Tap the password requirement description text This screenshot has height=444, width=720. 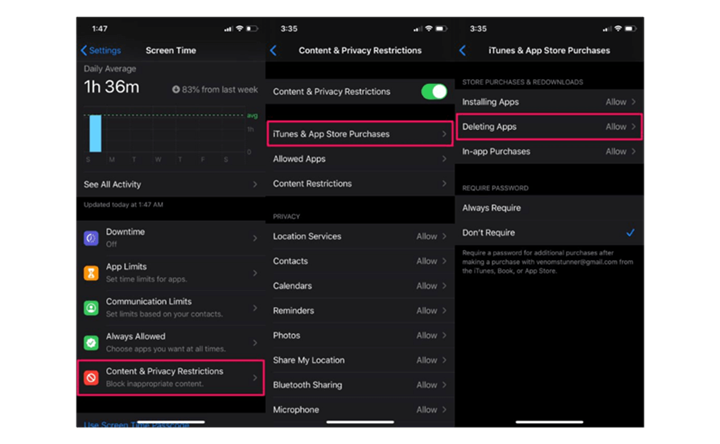click(x=548, y=262)
